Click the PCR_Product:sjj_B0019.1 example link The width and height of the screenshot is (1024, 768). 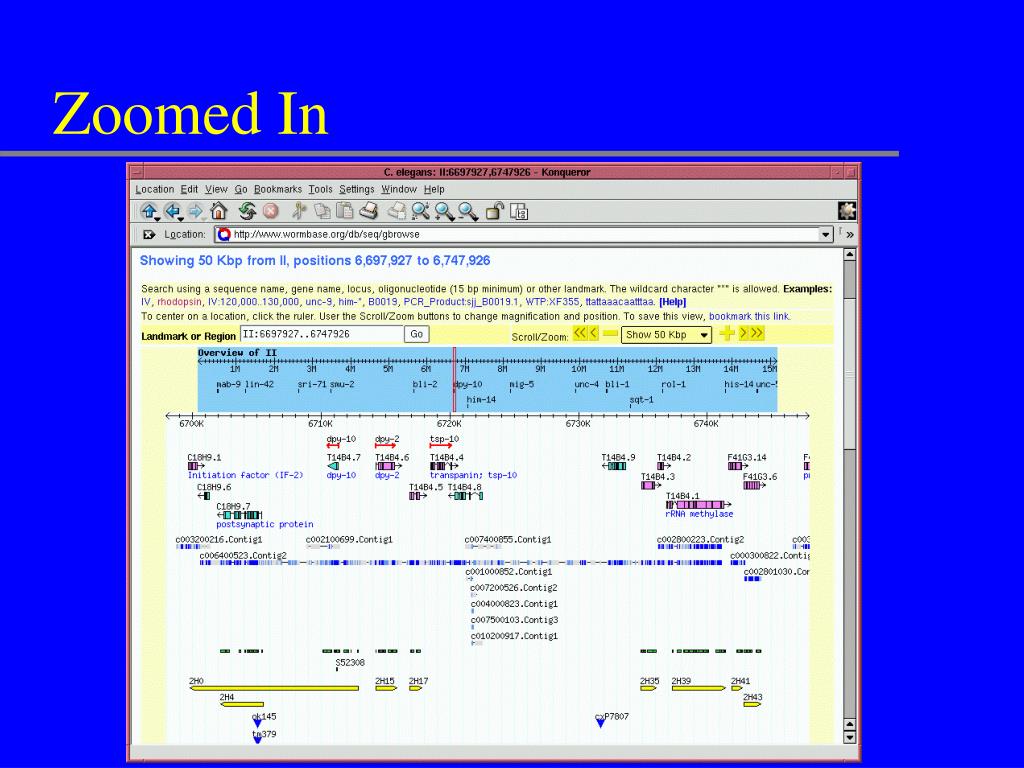pyautogui.click(x=461, y=302)
